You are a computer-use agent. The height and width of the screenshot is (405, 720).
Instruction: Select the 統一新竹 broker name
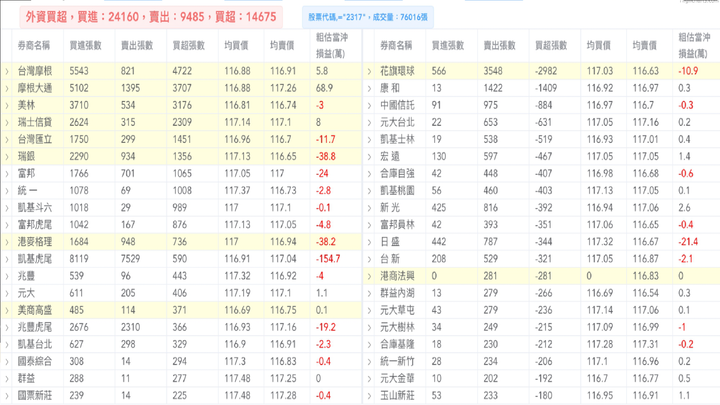[397, 361]
